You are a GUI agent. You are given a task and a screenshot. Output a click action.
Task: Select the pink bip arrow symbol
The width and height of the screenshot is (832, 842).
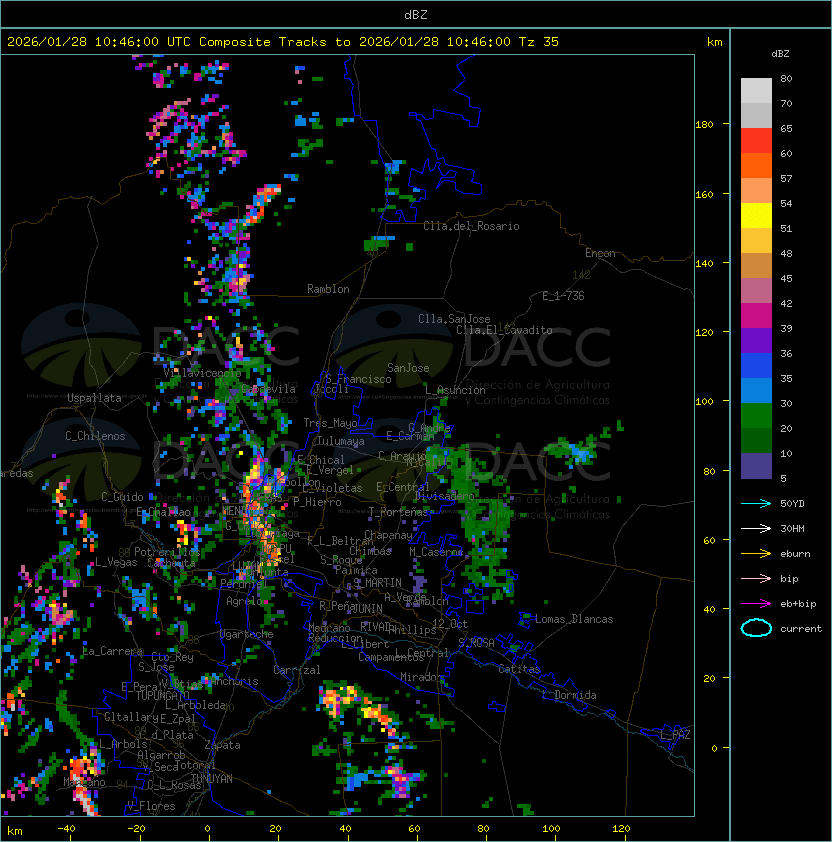tap(756, 578)
